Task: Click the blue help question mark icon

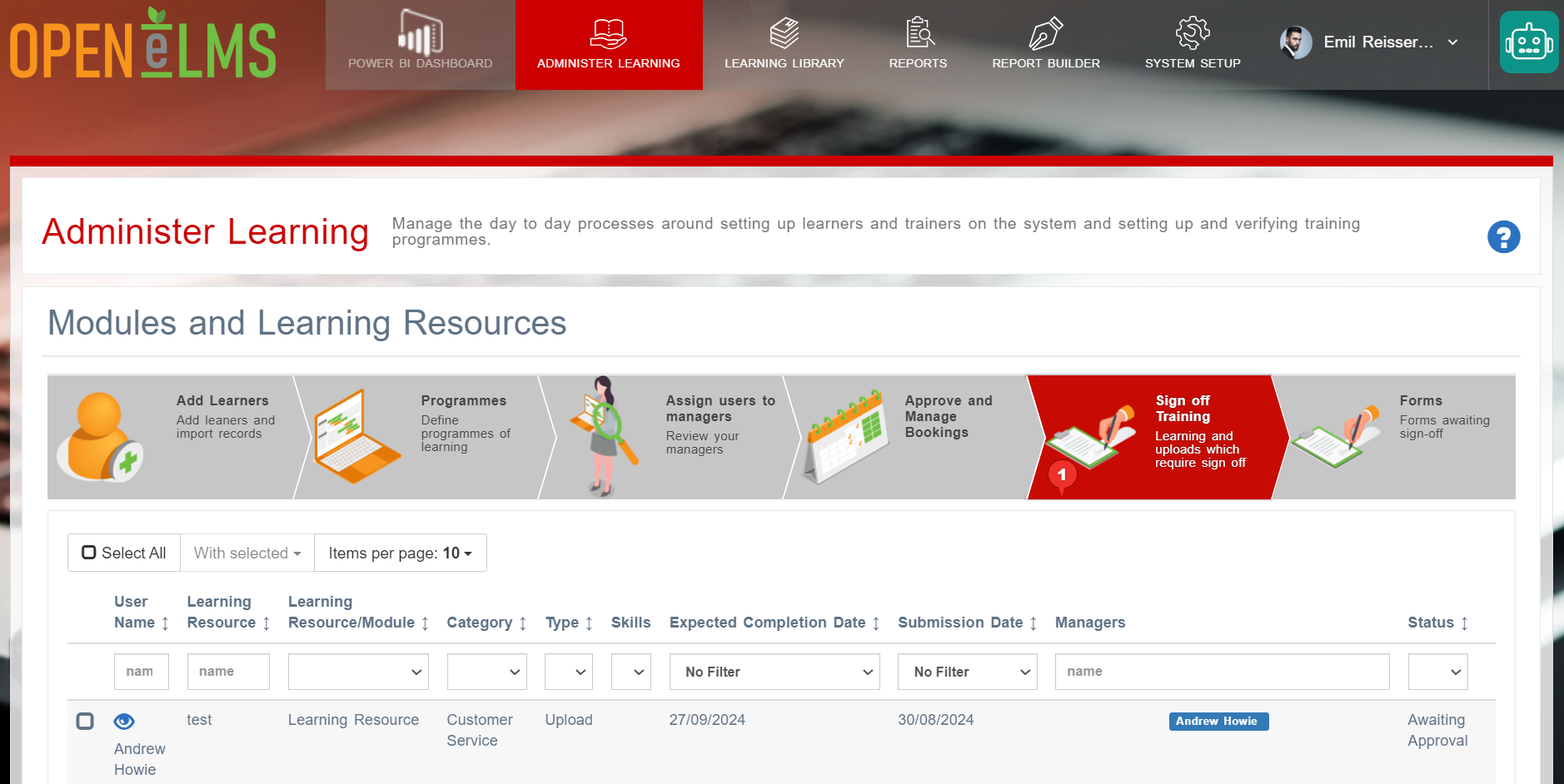Action: pyautogui.click(x=1503, y=237)
